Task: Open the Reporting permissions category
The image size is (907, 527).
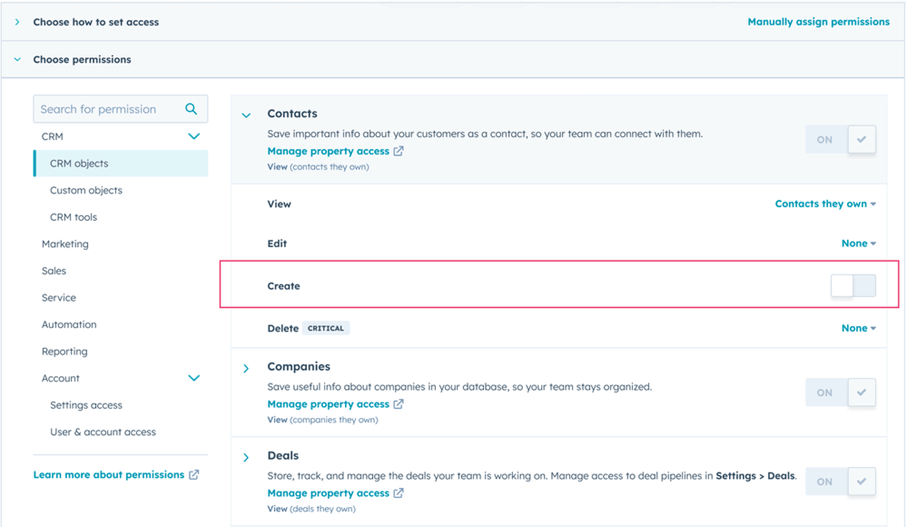Action: (64, 351)
